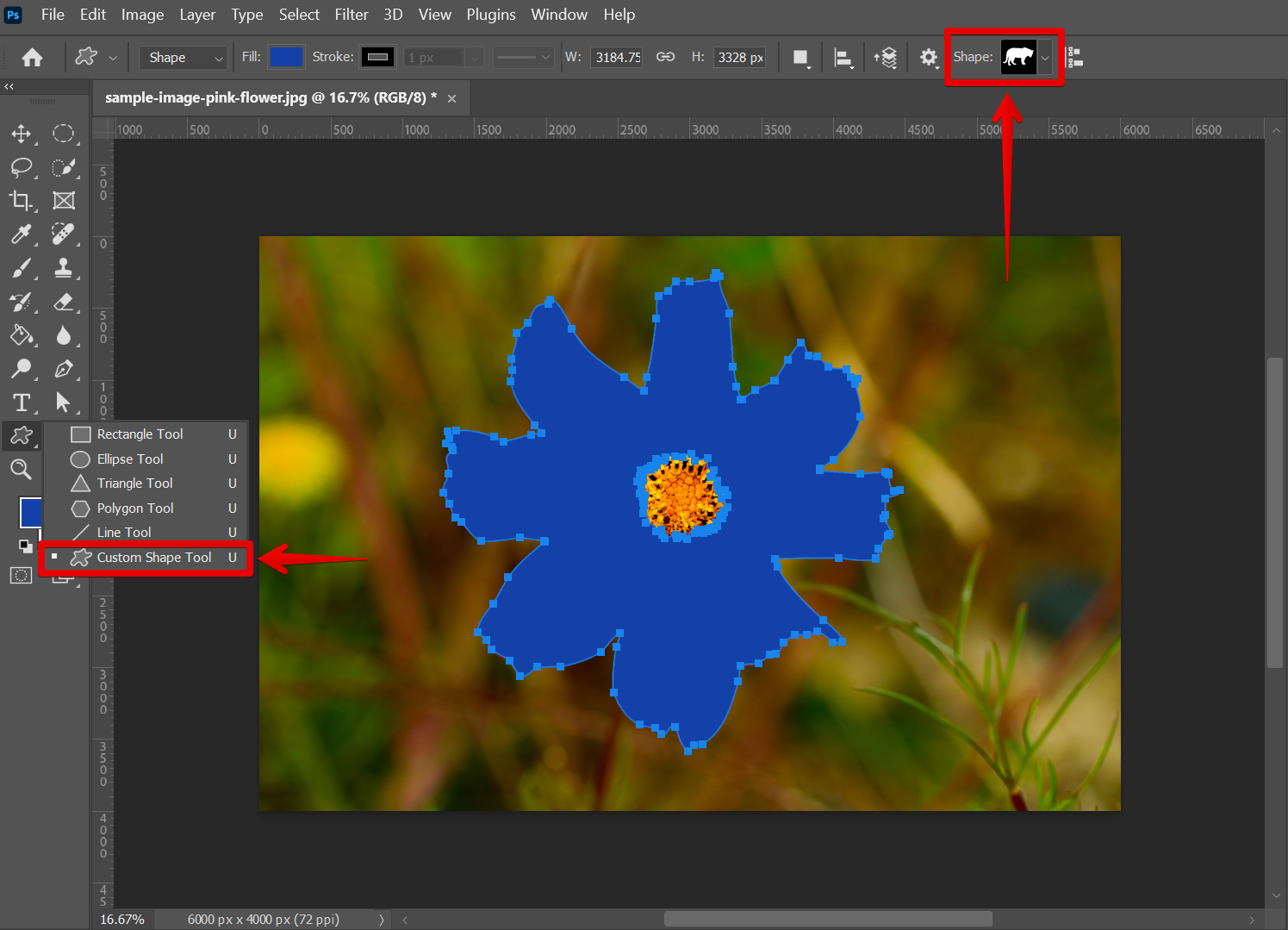Select the Crop tool

[21, 201]
